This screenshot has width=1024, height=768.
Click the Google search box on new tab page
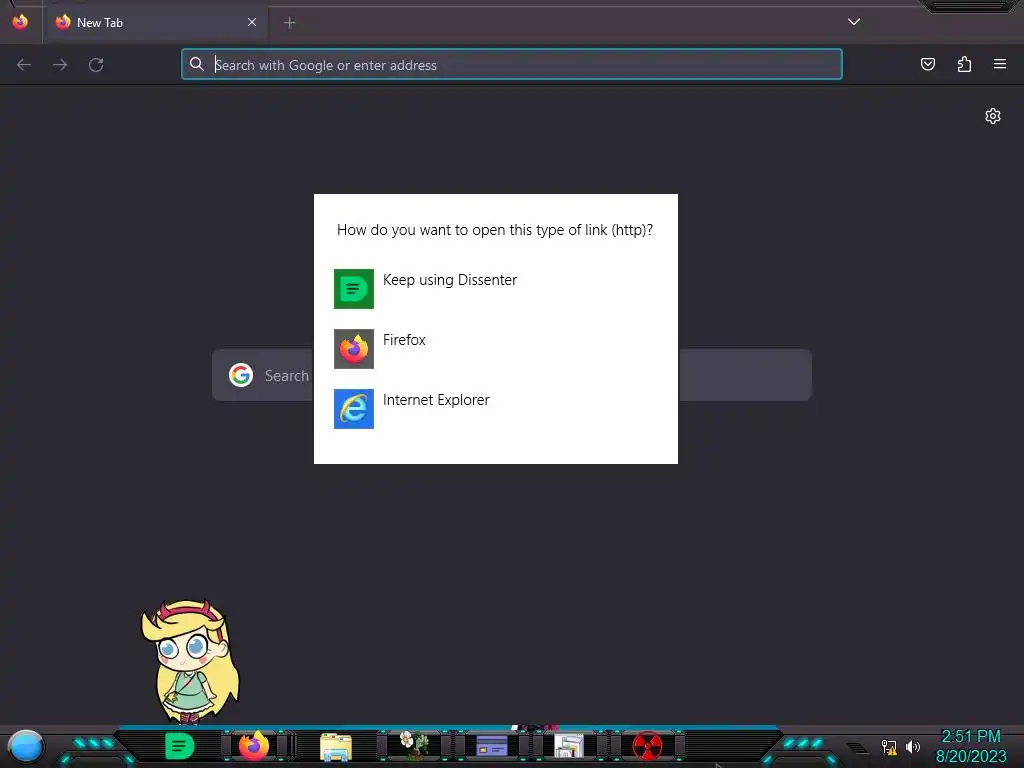[x=512, y=375]
